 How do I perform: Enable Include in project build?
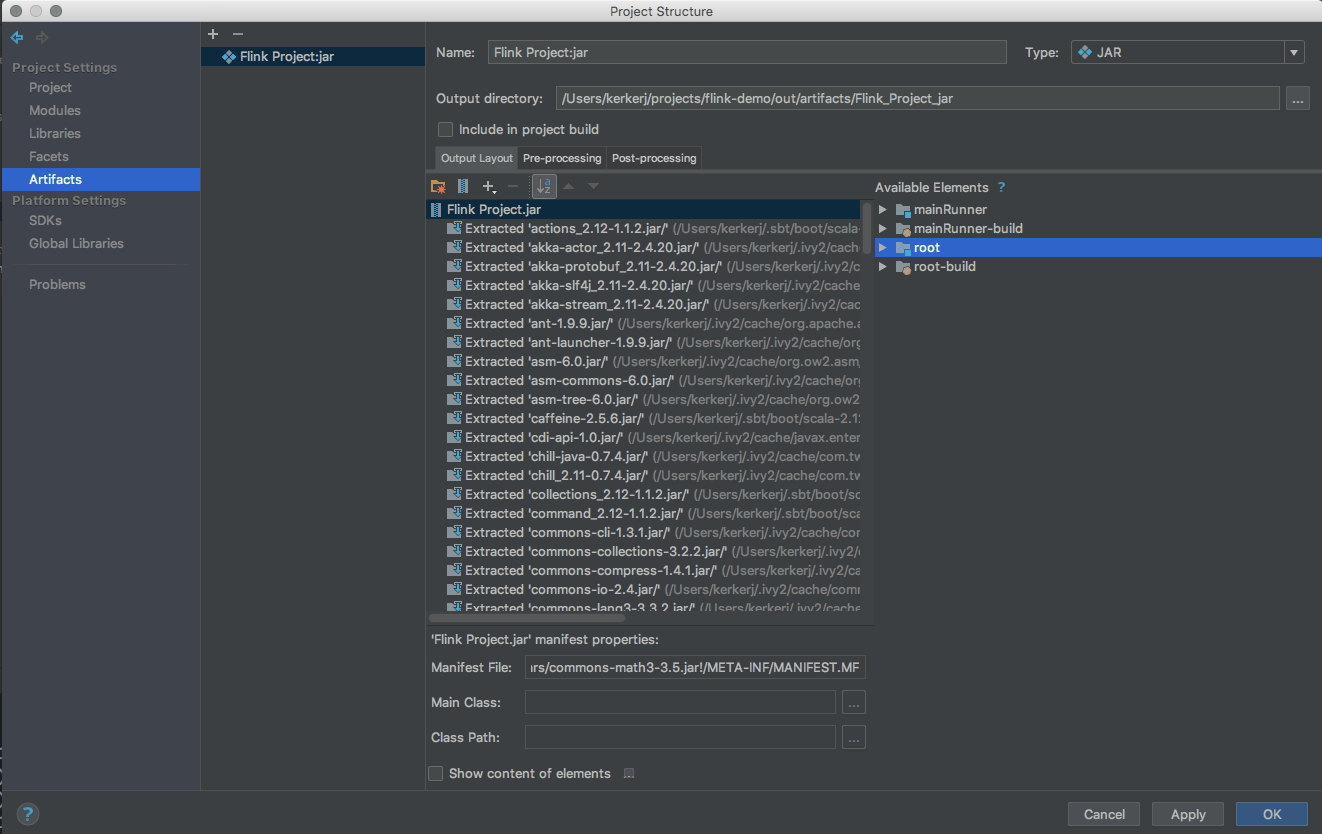click(x=446, y=129)
